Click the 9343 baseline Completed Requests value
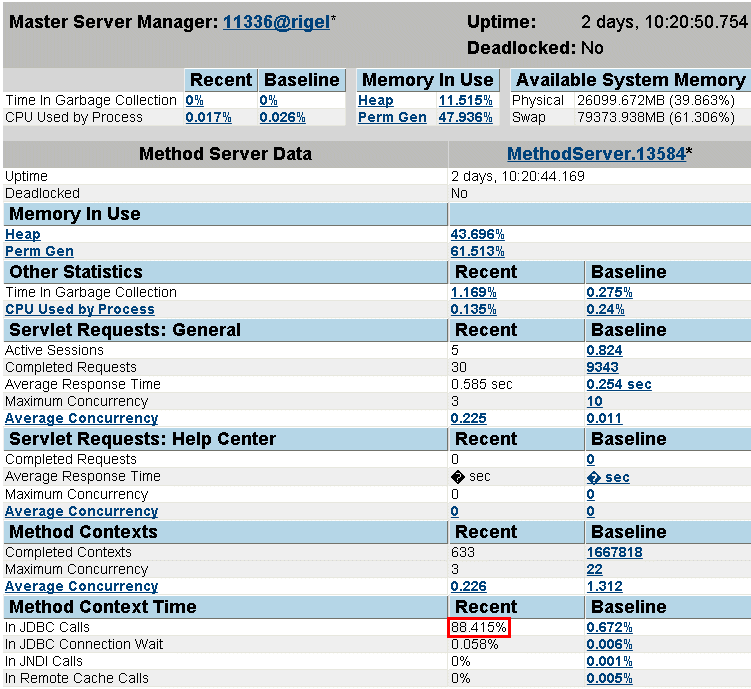751x689 pixels. coord(603,367)
